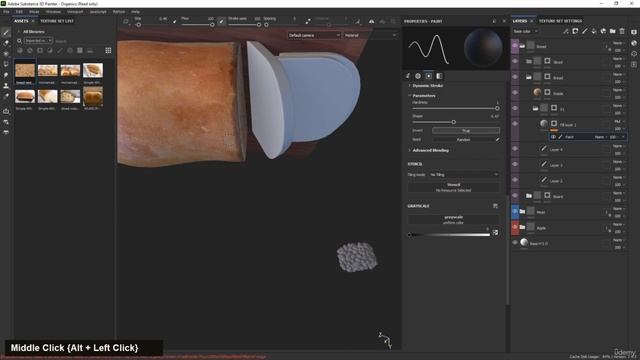Open the Edit menu

click(19, 12)
